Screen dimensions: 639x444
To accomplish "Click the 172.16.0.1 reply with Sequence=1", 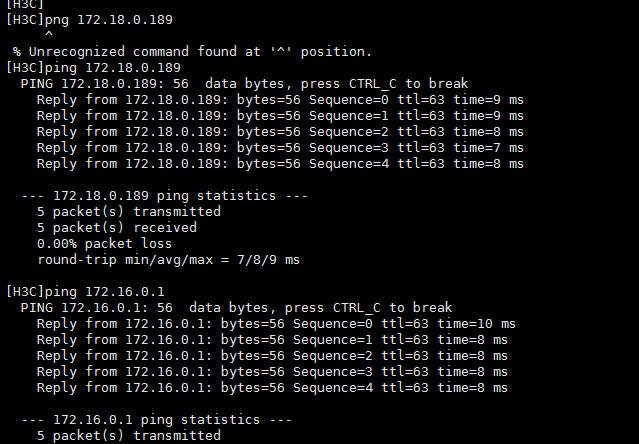I will click(x=272, y=339).
